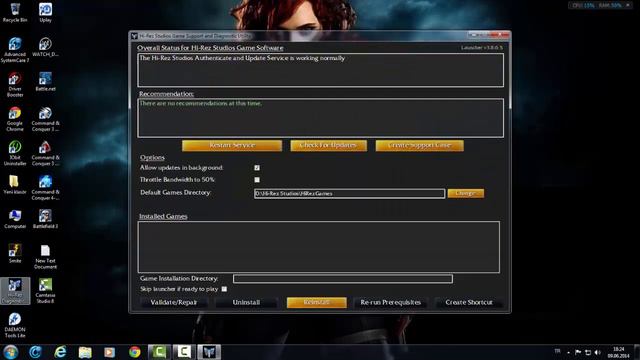Click the Launcher version label
This screenshot has width=640, height=360.
[482, 48]
